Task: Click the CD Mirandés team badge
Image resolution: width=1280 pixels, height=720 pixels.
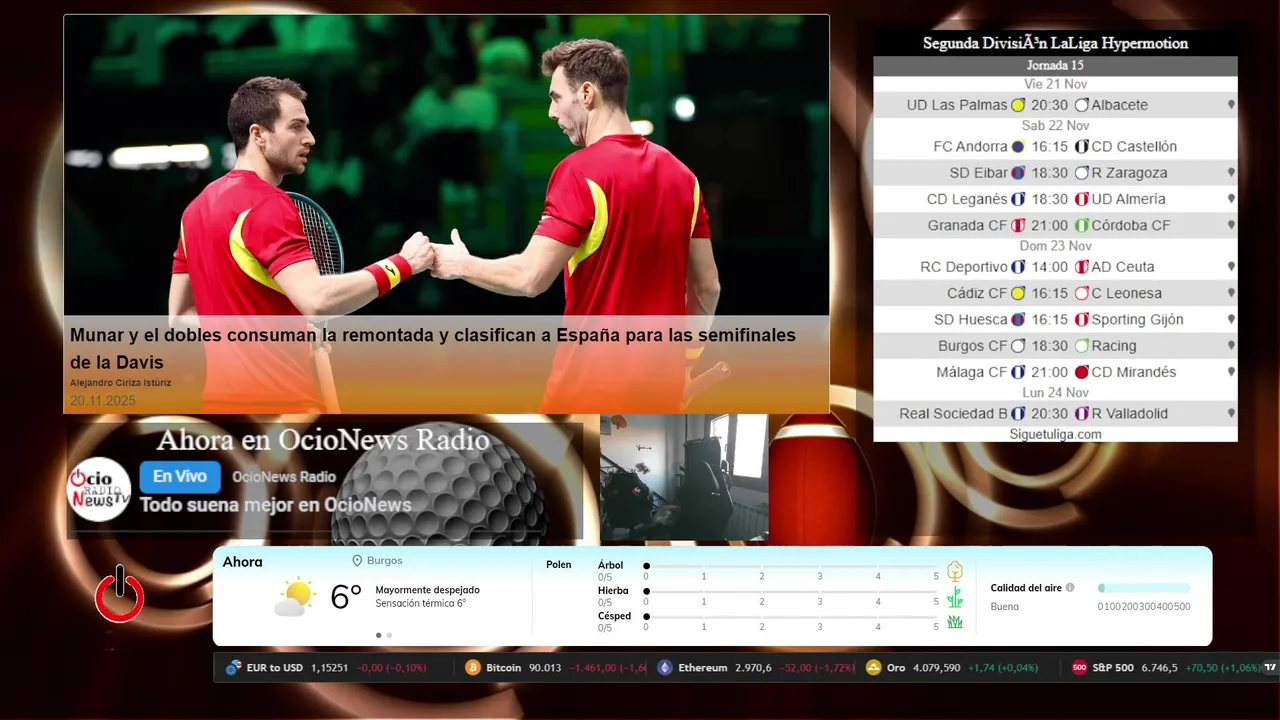Action: tap(1081, 372)
